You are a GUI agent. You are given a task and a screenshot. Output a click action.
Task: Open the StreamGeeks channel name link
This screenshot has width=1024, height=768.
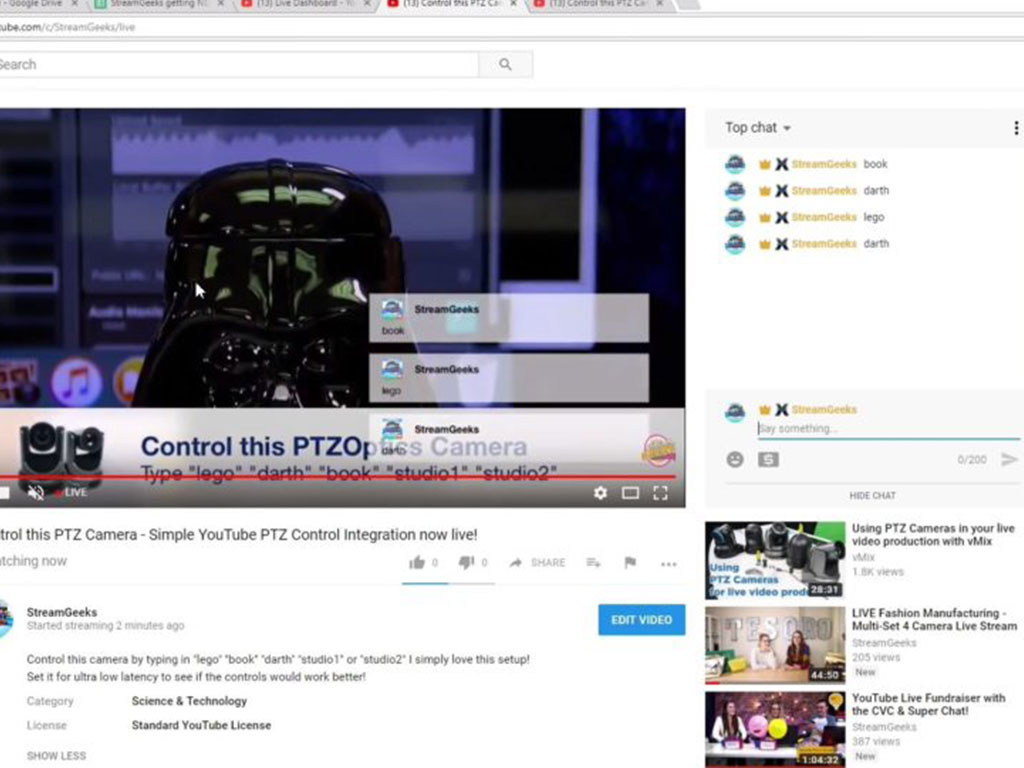62,612
